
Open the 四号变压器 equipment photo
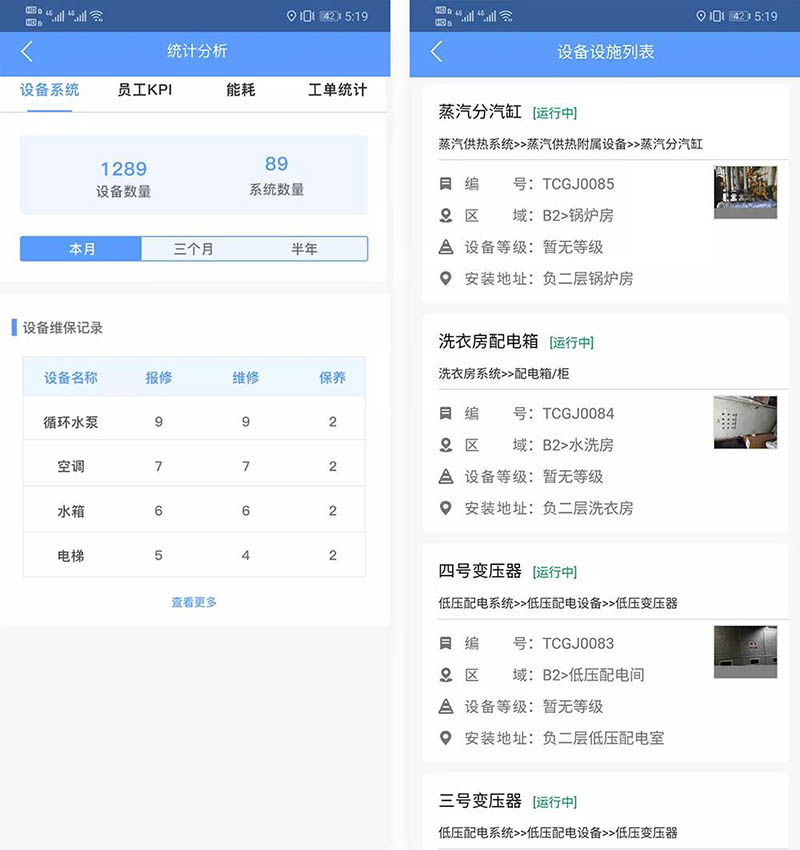(x=745, y=652)
